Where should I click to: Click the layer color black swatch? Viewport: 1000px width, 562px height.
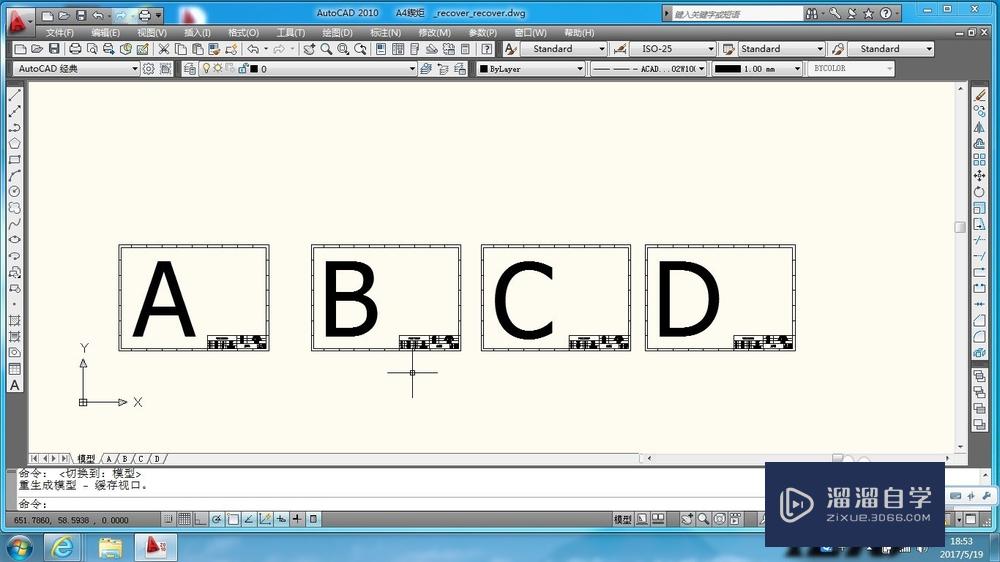pos(254,69)
